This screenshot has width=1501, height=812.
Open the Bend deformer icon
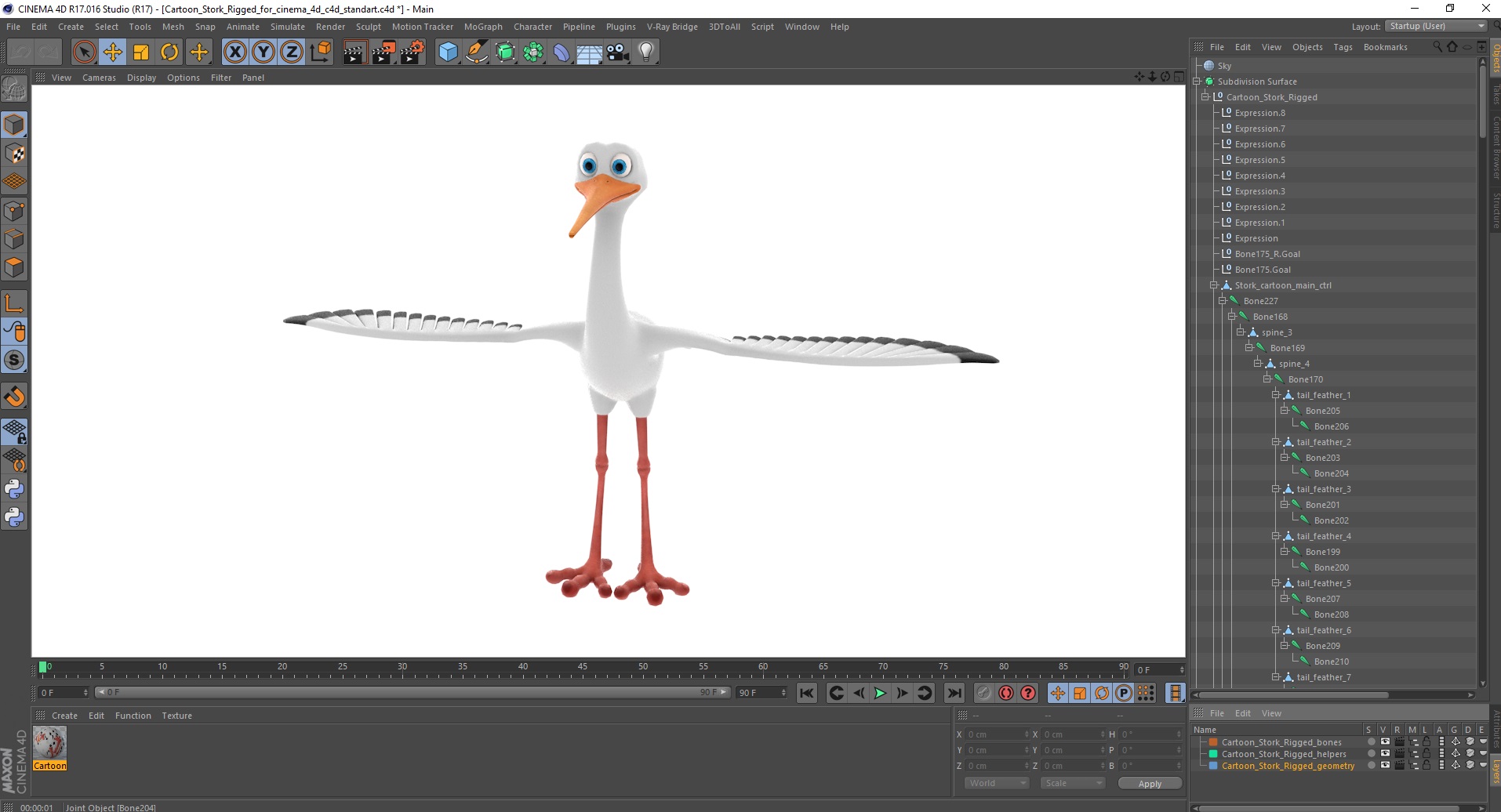562,53
